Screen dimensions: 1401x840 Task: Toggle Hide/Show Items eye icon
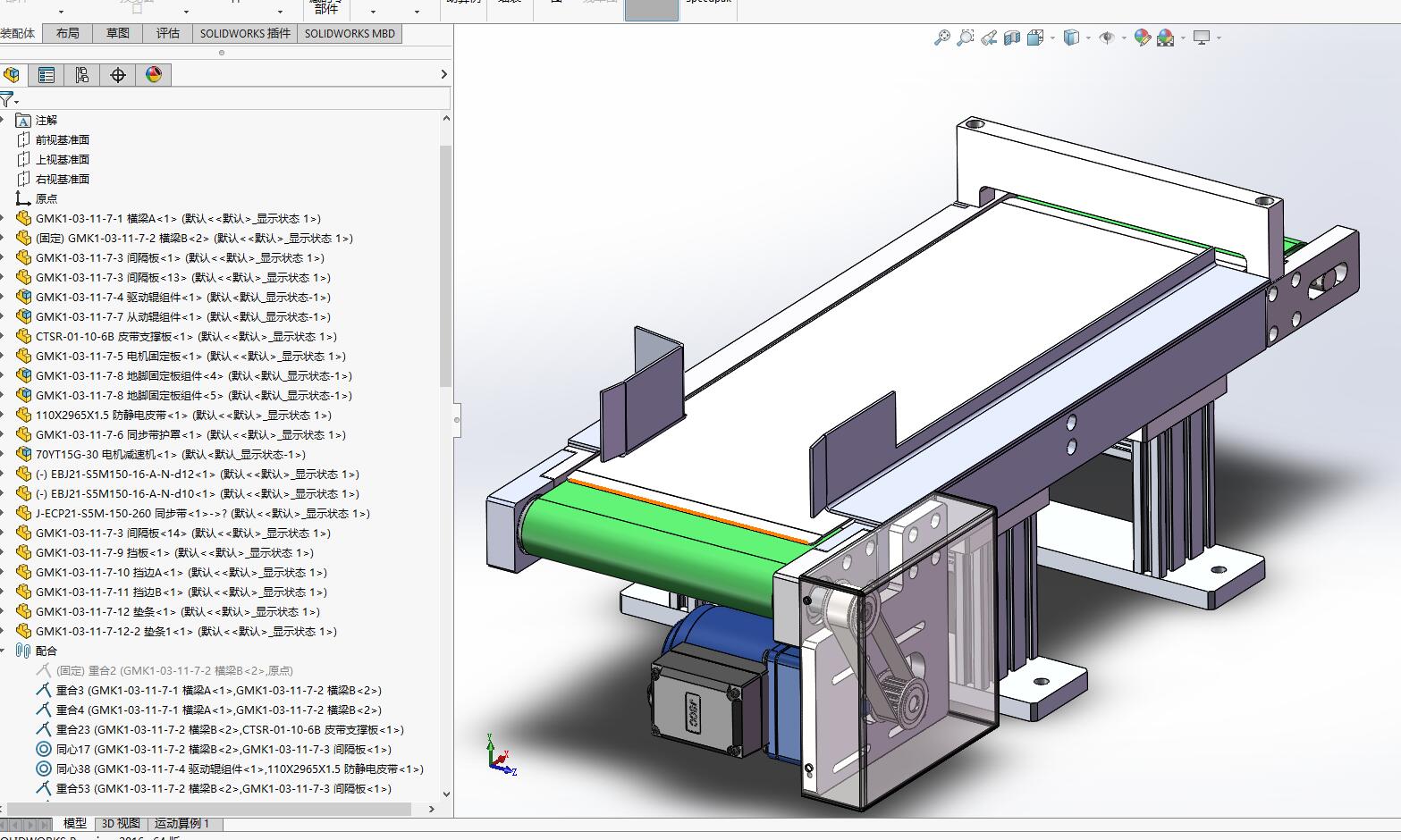(1107, 38)
